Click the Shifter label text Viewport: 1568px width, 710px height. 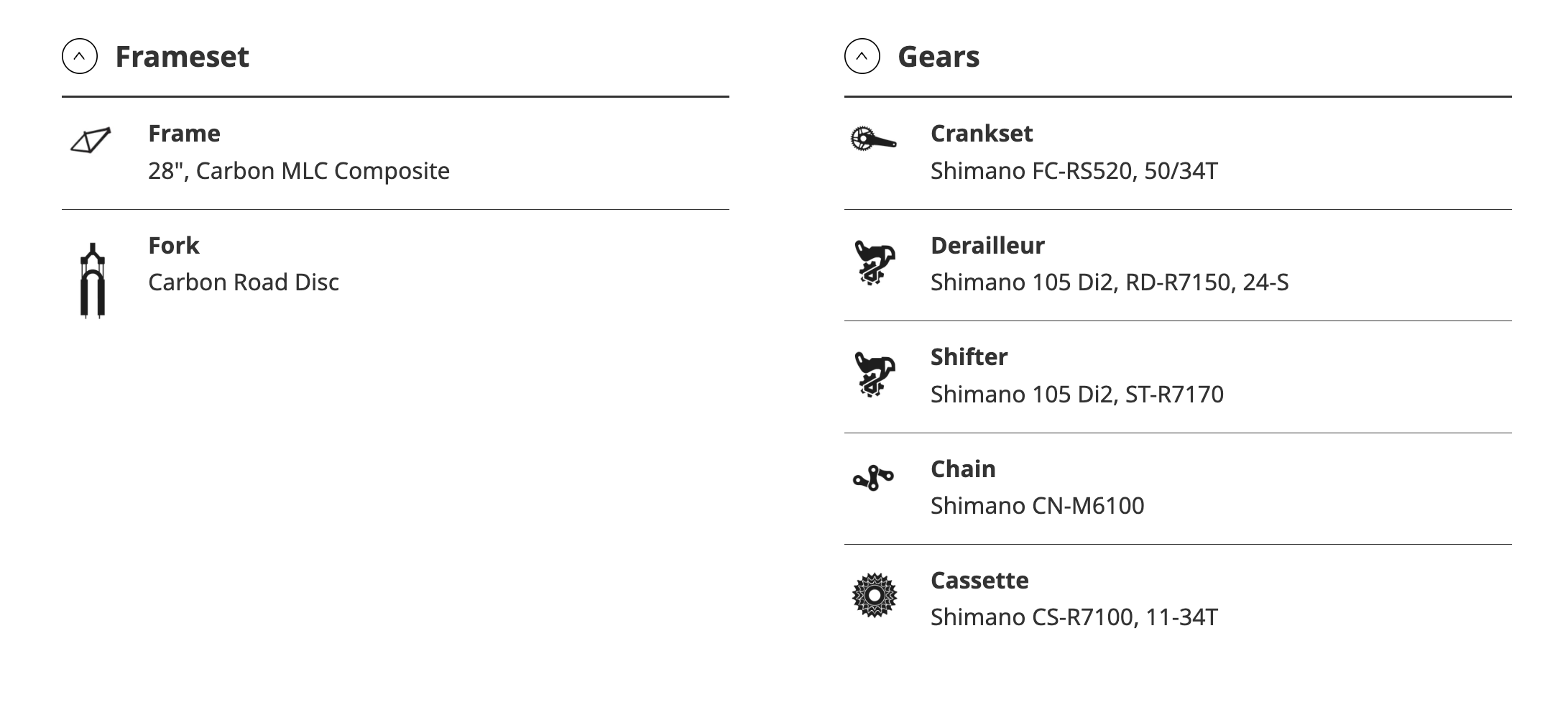tap(969, 357)
